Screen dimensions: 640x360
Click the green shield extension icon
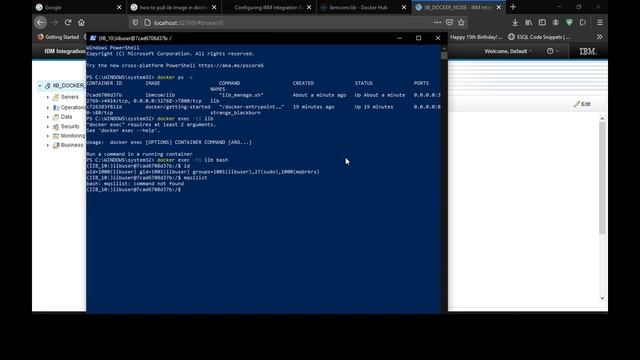coord(569,22)
